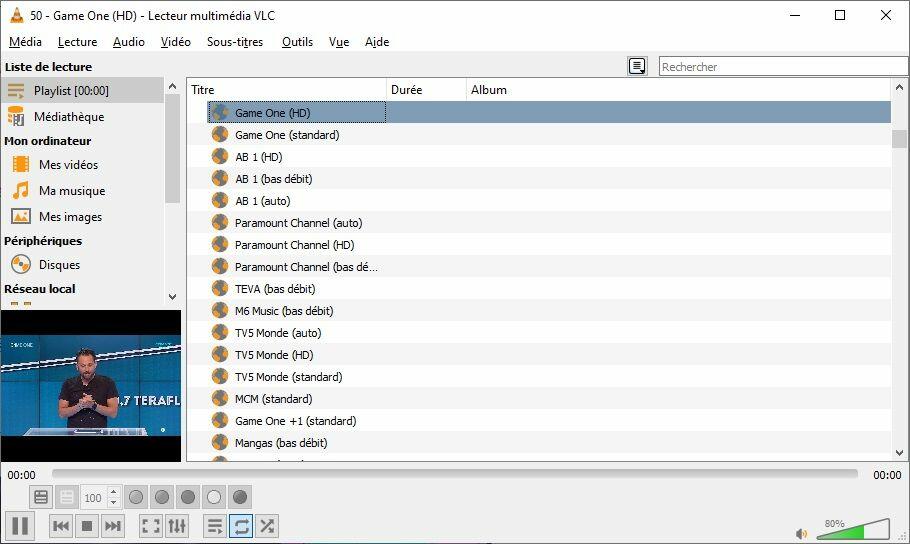Click the playlist scroll up arrow
Image resolution: width=910 pixels, height=544 pixels.
(899, 88)
